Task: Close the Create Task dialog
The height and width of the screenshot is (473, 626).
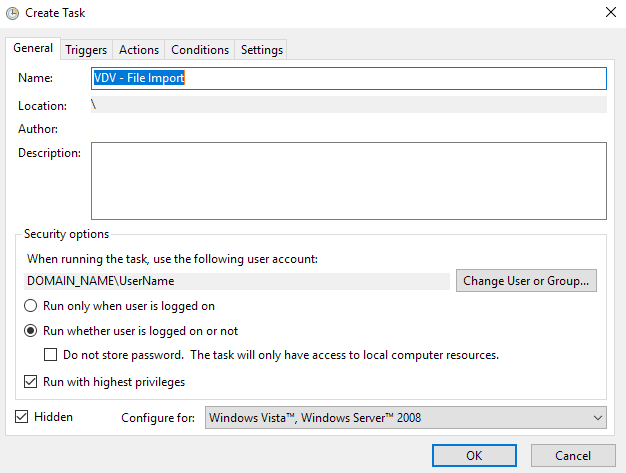Action: tap(610, 13)
